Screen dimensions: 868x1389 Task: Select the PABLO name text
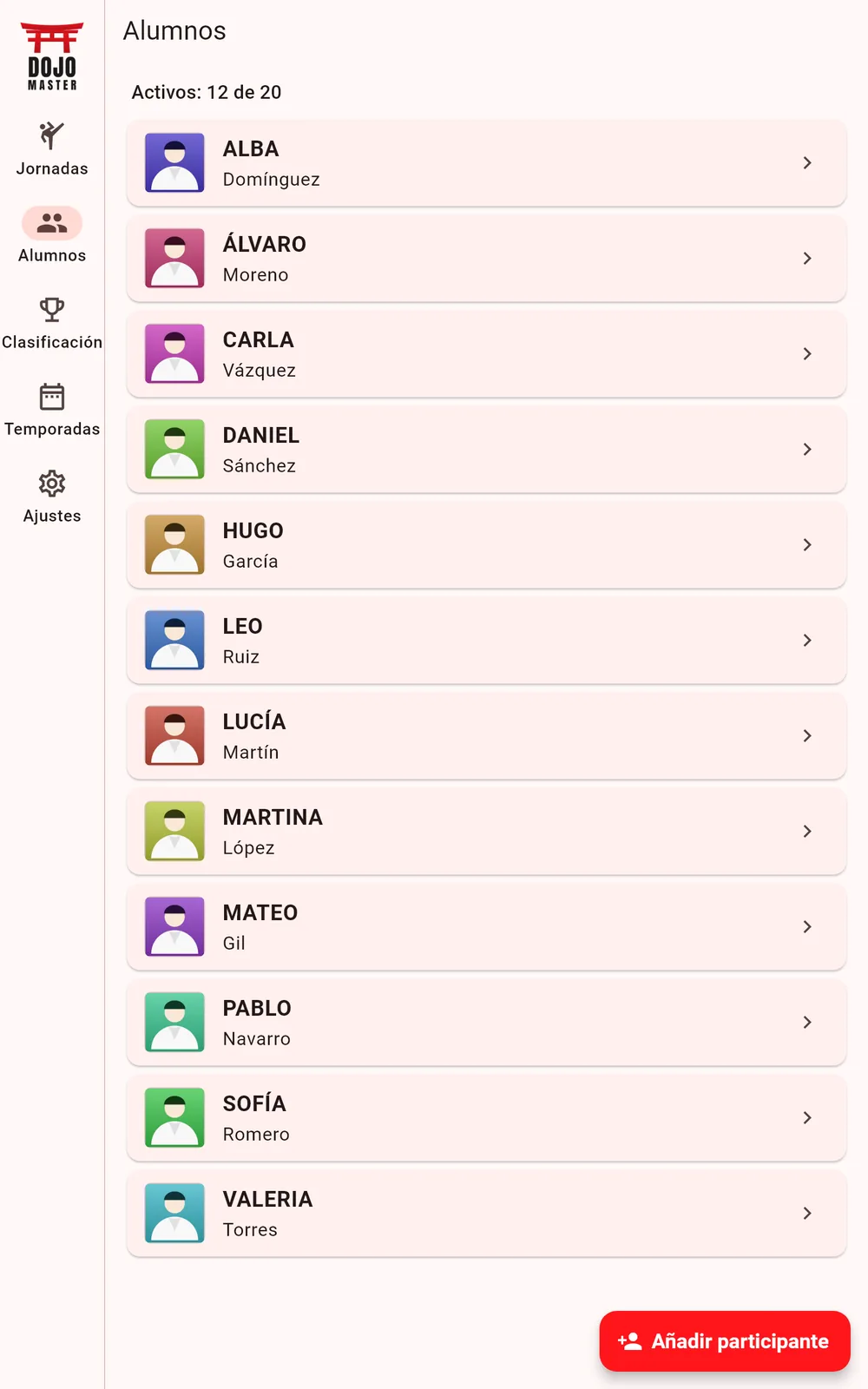[x=257, y=1008]
